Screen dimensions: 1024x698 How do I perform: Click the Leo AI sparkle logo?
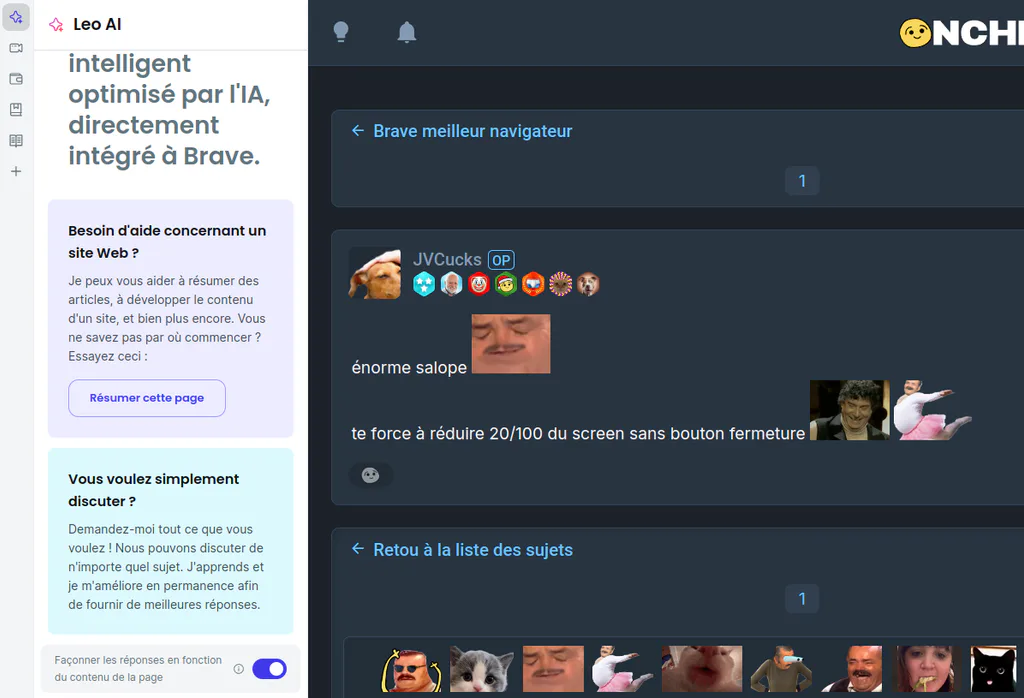click(56, 25)
